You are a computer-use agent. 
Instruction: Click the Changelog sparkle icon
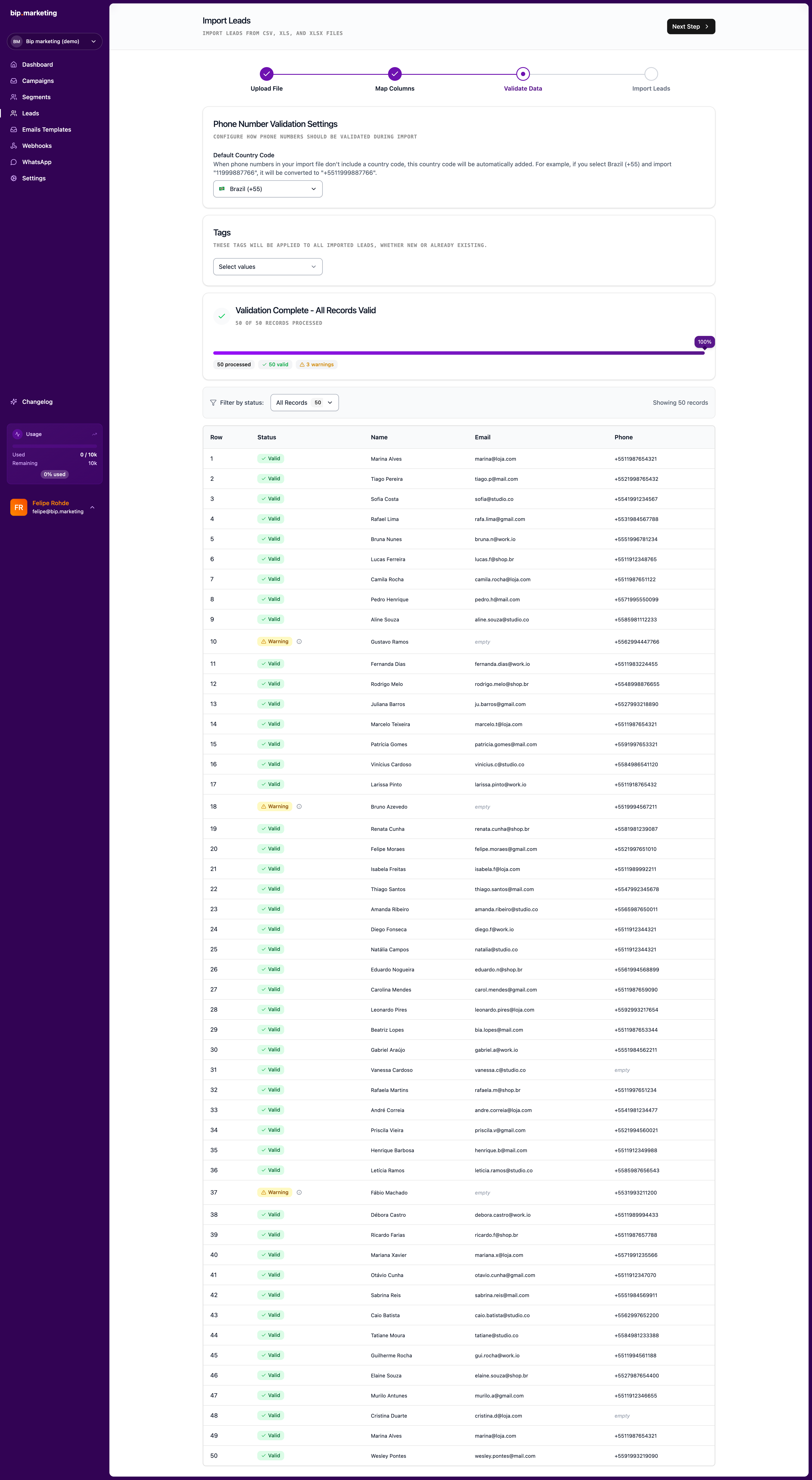pyautogui.click(x=14, y=402)
